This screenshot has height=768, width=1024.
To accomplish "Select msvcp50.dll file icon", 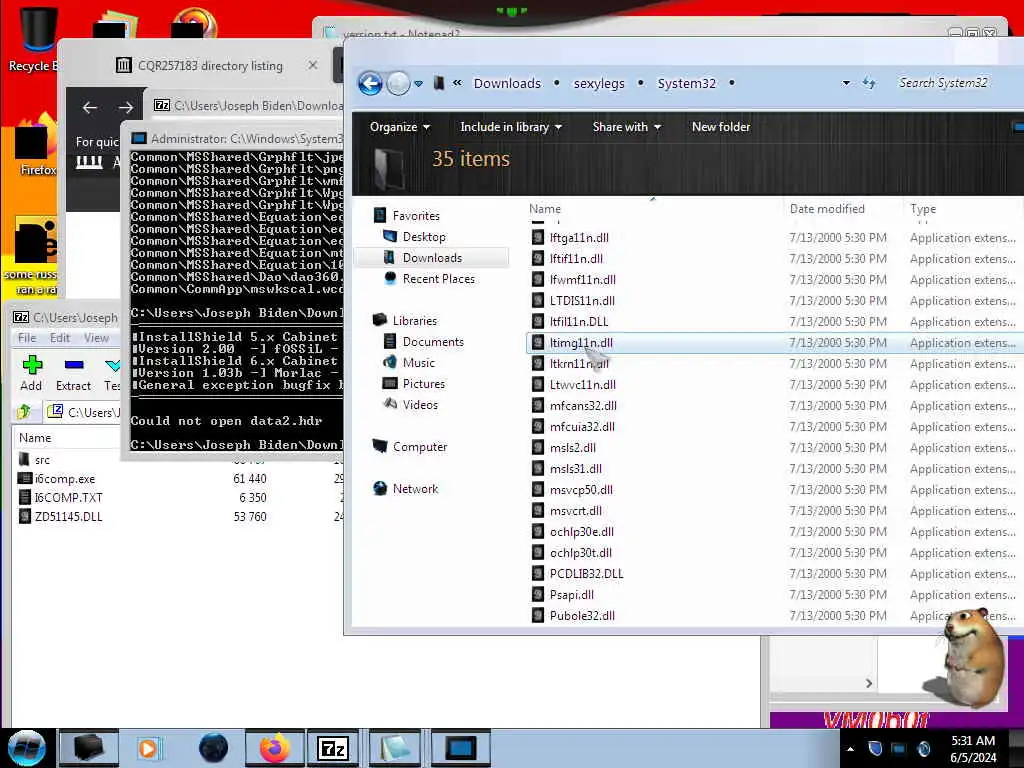I will pyautogui.click(x=537, y=489).
